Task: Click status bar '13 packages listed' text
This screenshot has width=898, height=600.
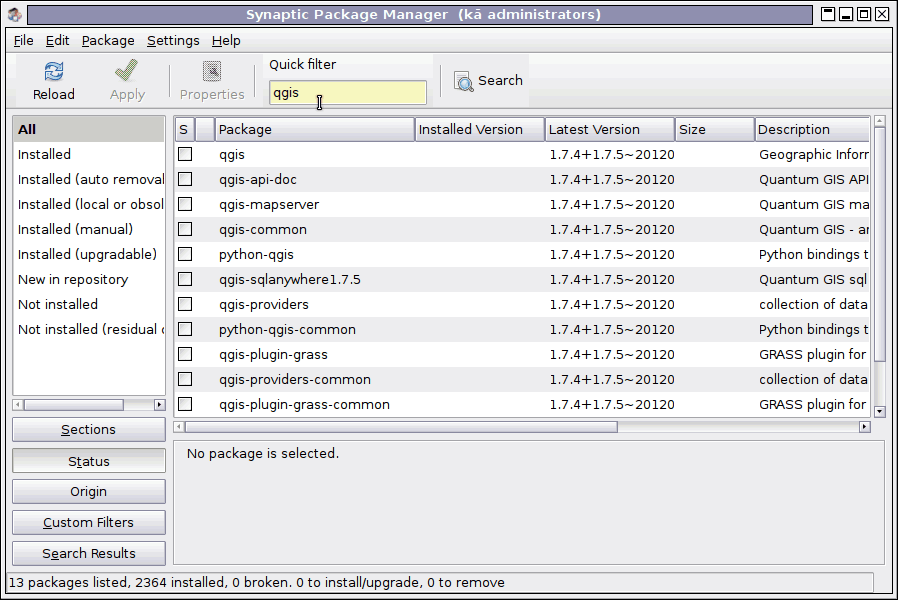Action: pos(70,582)
